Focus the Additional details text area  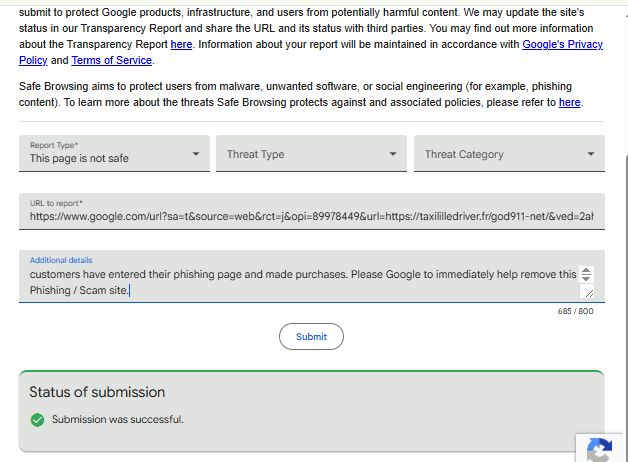[300, 282]
